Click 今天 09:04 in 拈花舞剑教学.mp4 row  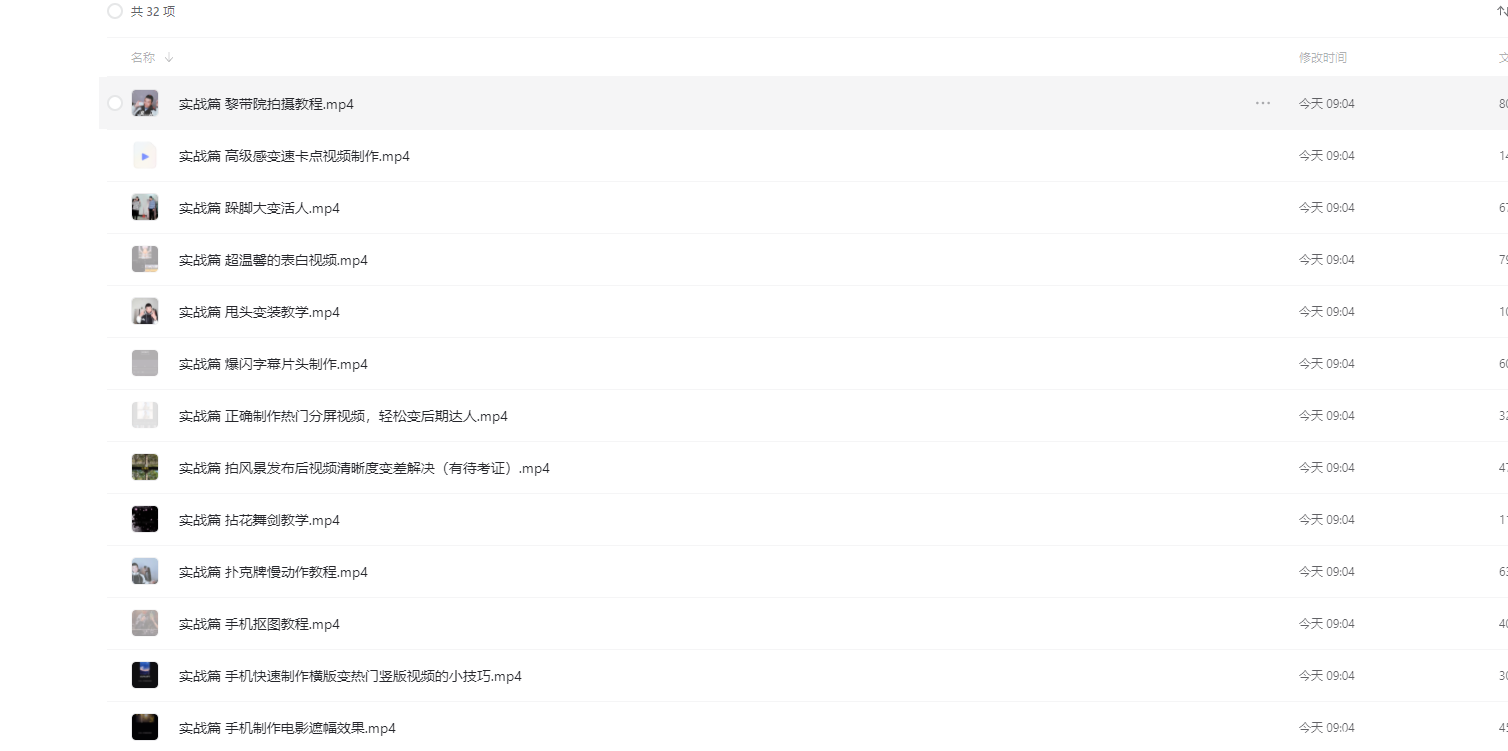click(1326, 519)
